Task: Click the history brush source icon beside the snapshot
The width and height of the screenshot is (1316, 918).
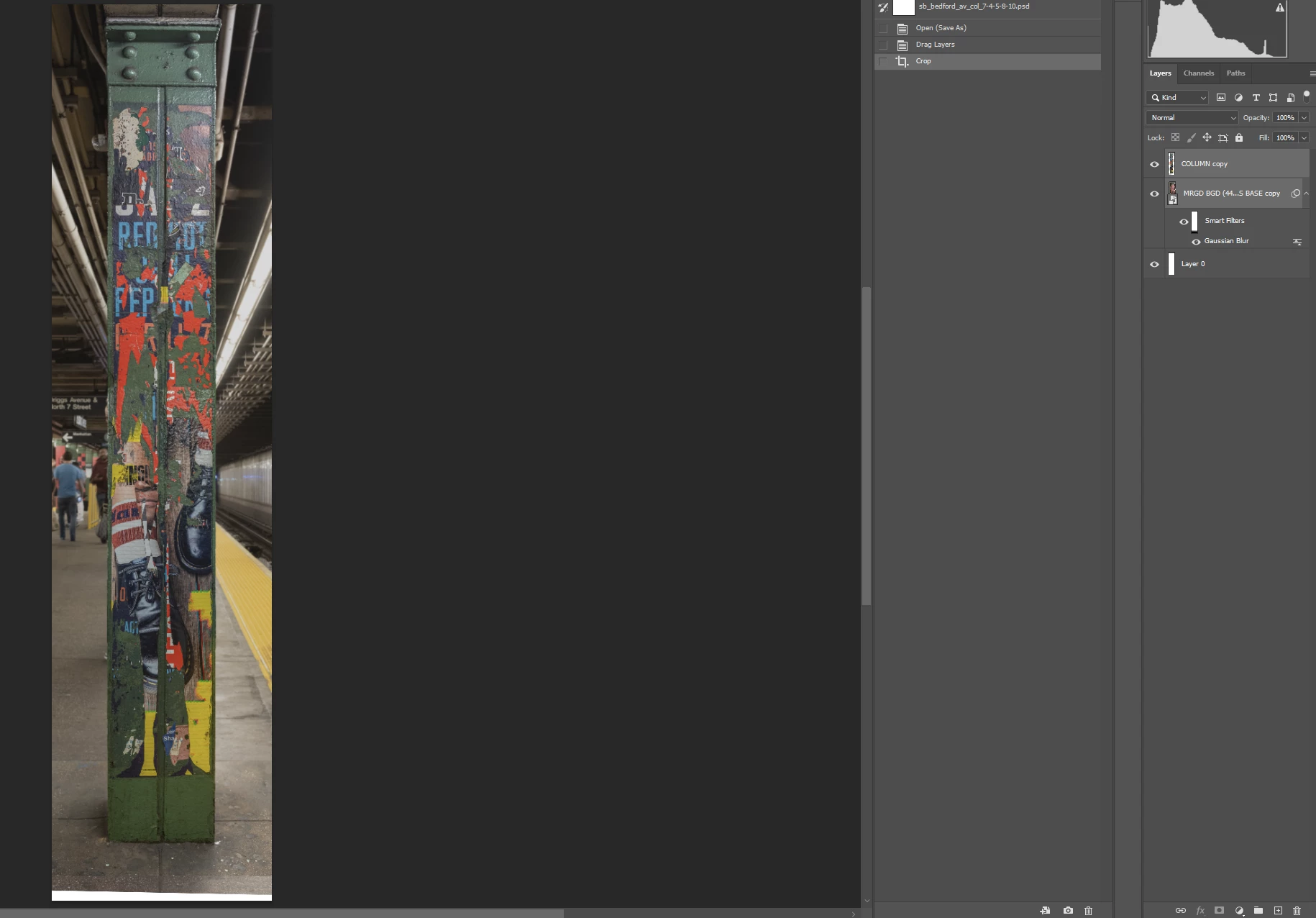Action: 883,7
